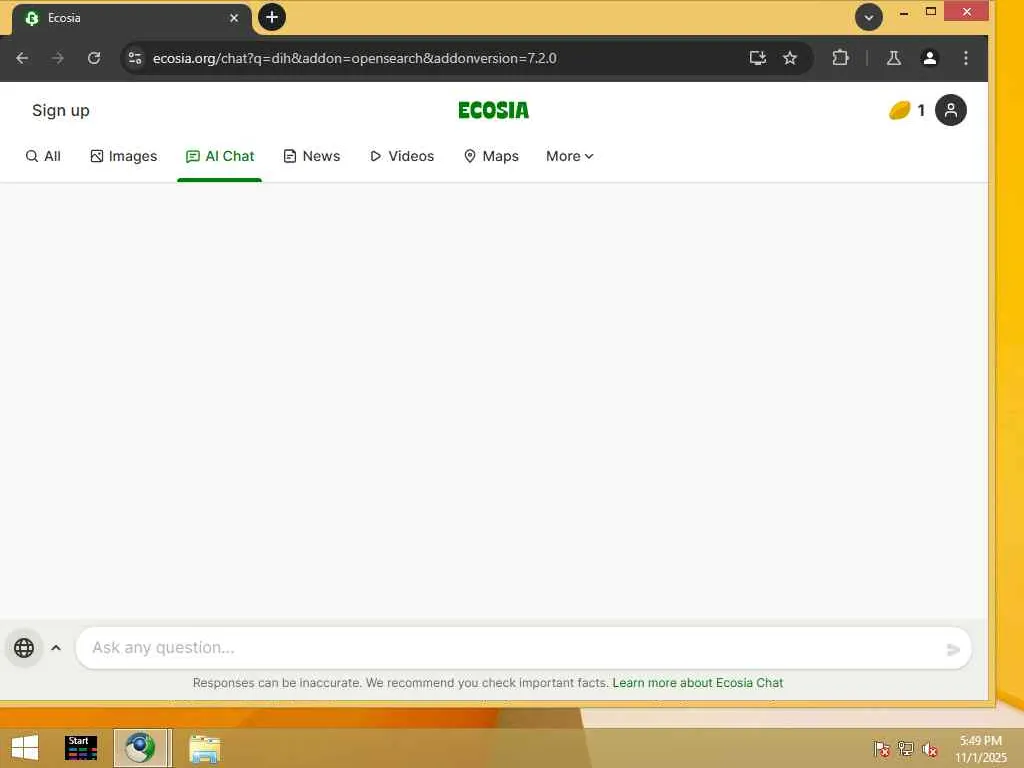Image resolution: width=1024 pixels, height=768 pixels.
Task: Bookmark this tab with the star icon
Action: pyautogui.click(x=790, y=58)
